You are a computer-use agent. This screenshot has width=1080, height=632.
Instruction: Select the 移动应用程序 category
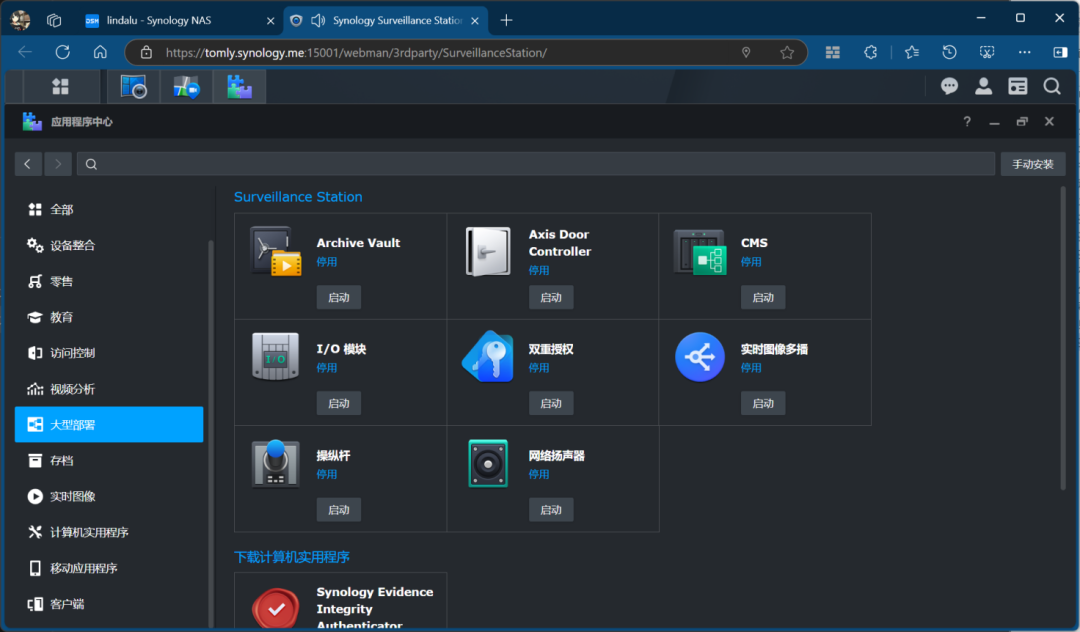tap(109, 568)
